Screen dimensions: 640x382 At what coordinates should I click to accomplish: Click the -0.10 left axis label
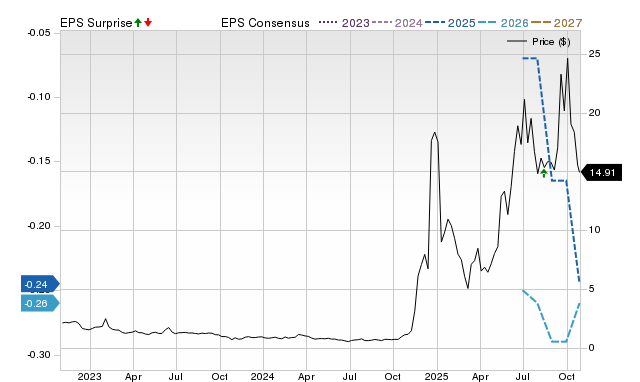(39, 97)
